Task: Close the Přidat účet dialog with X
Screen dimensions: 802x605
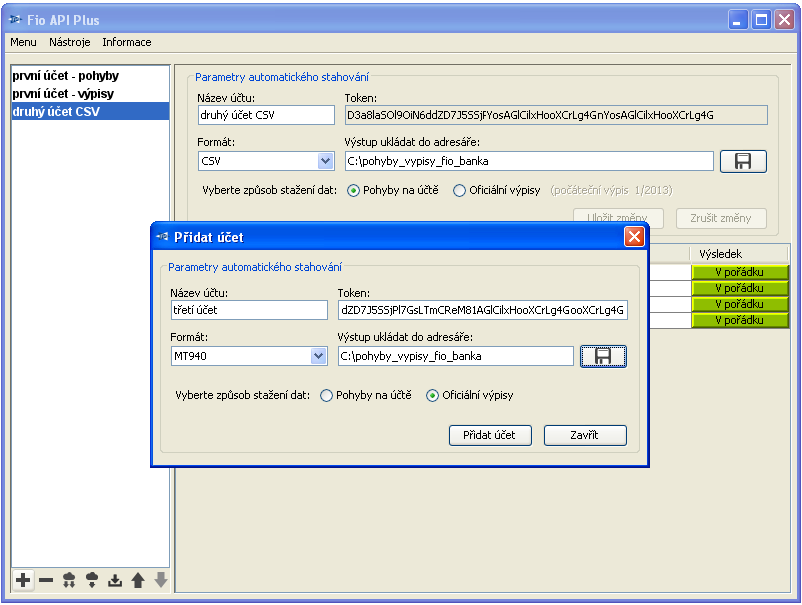Action: 633,237
